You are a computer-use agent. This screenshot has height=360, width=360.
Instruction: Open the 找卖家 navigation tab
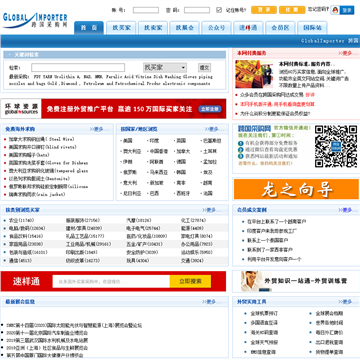[x=153, y=28]
